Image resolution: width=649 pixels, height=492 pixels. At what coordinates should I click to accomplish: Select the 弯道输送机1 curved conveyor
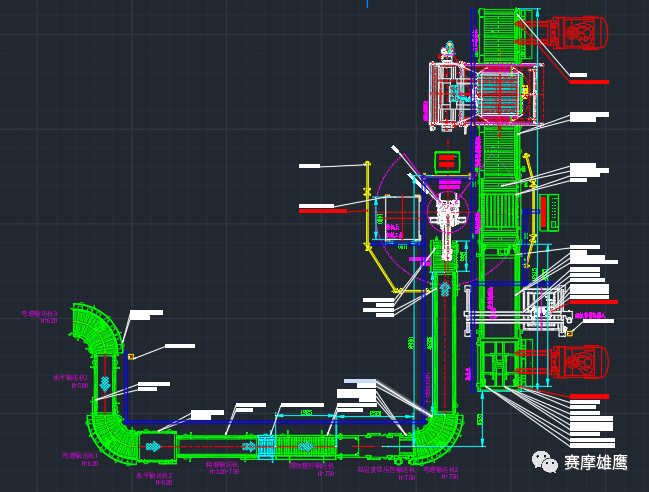108,433
